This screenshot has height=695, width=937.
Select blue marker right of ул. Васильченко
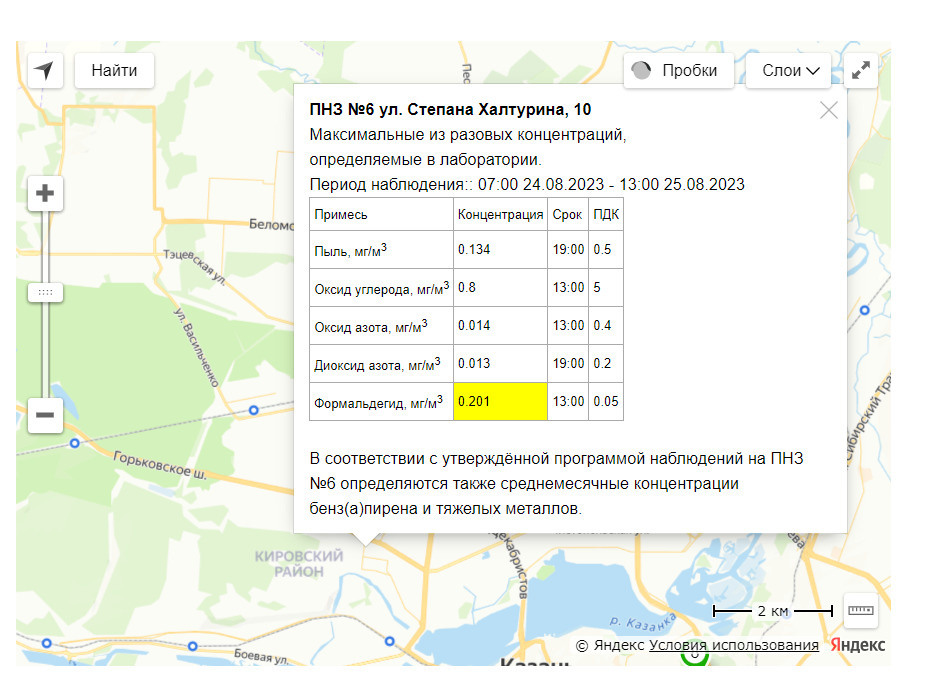253,409
